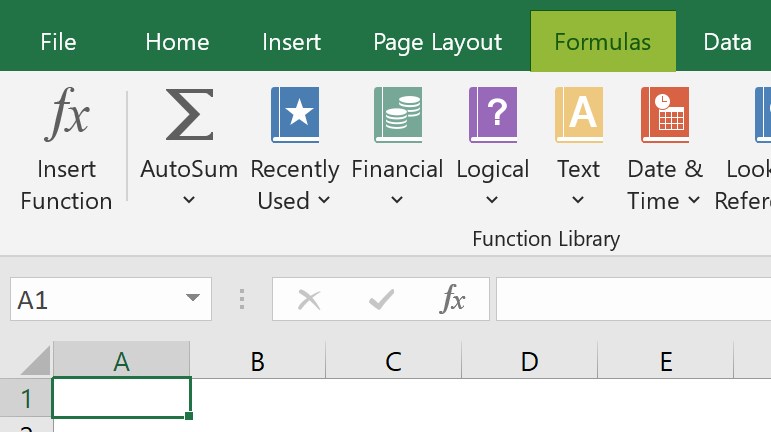
Task: Open the Name Box dropdown arrow
Action: [193, 297]
